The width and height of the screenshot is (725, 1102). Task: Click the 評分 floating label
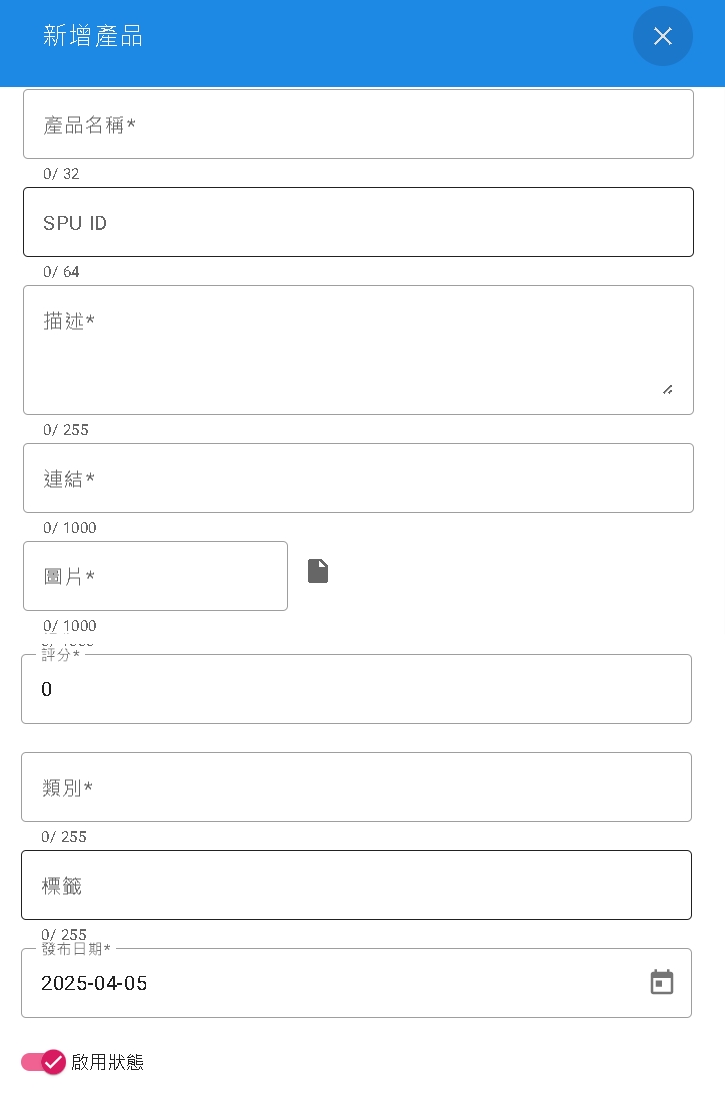tap(60, 655)
